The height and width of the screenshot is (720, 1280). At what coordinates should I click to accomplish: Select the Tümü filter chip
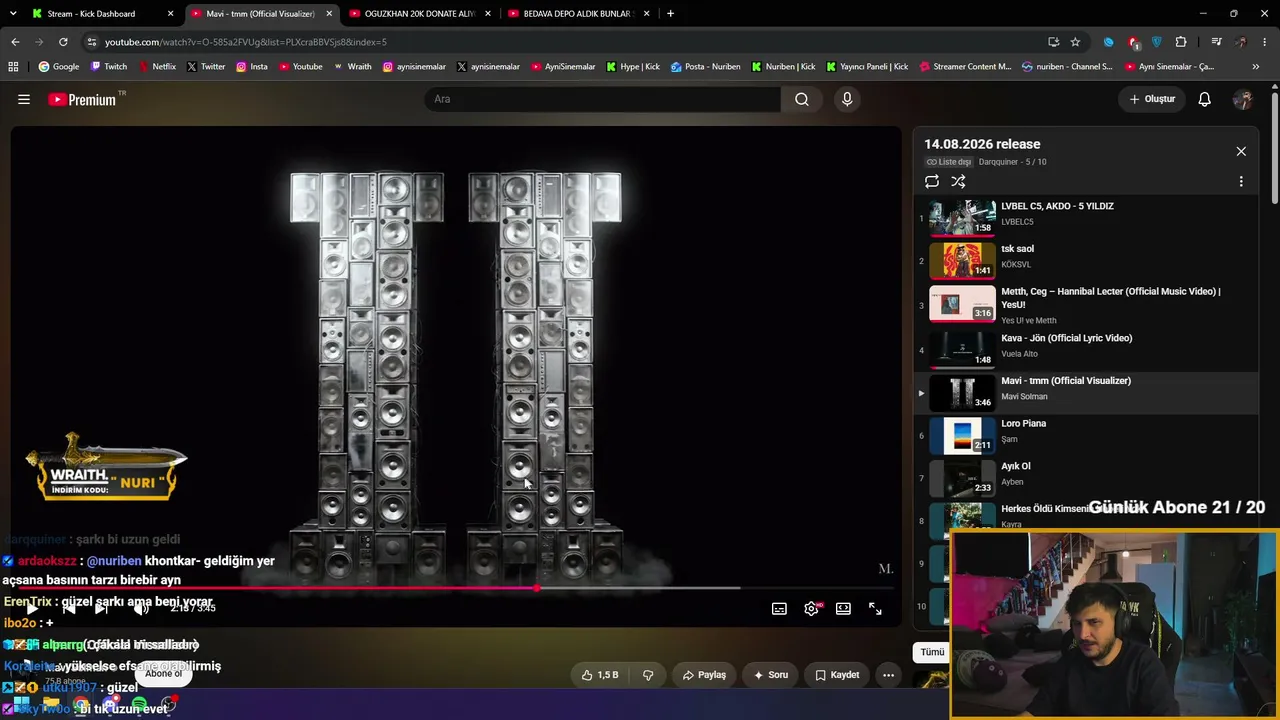[x=932, y=652]
